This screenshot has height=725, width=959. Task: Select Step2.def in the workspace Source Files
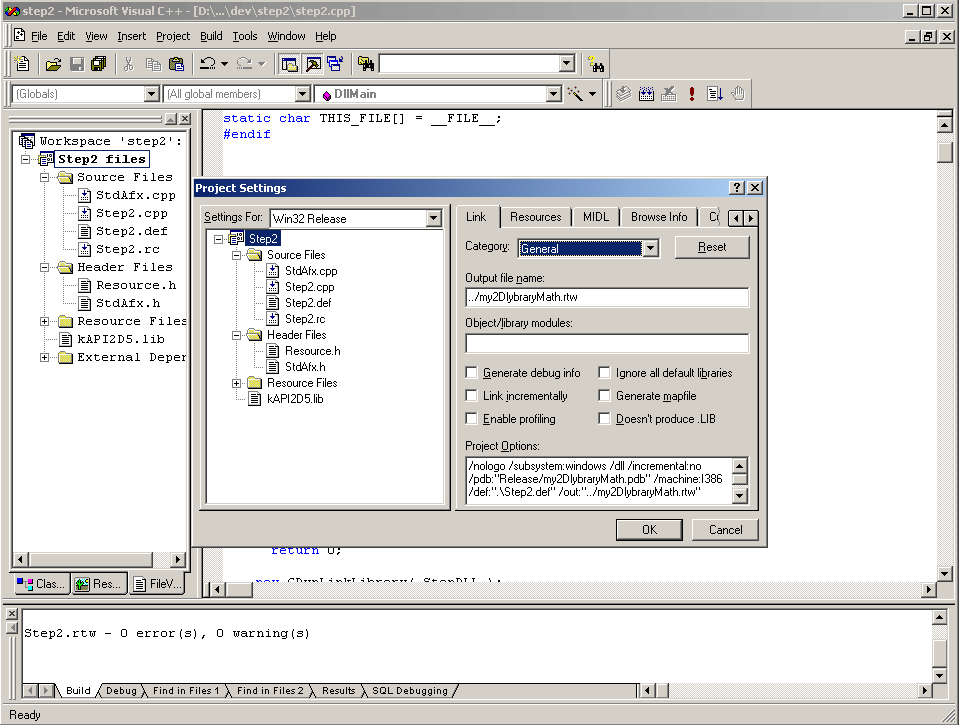tap(131, 231)
